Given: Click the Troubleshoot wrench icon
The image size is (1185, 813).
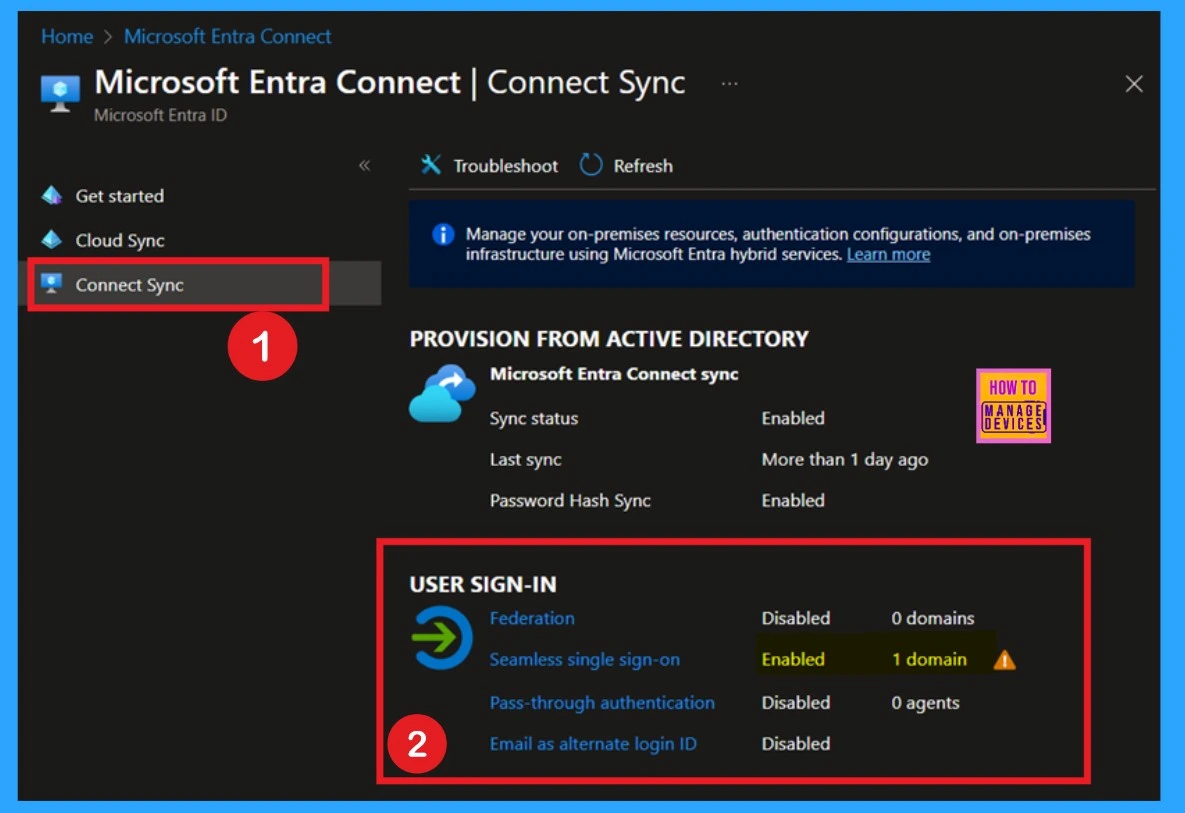Looking at the screenshot, I should tap(431, 165).
